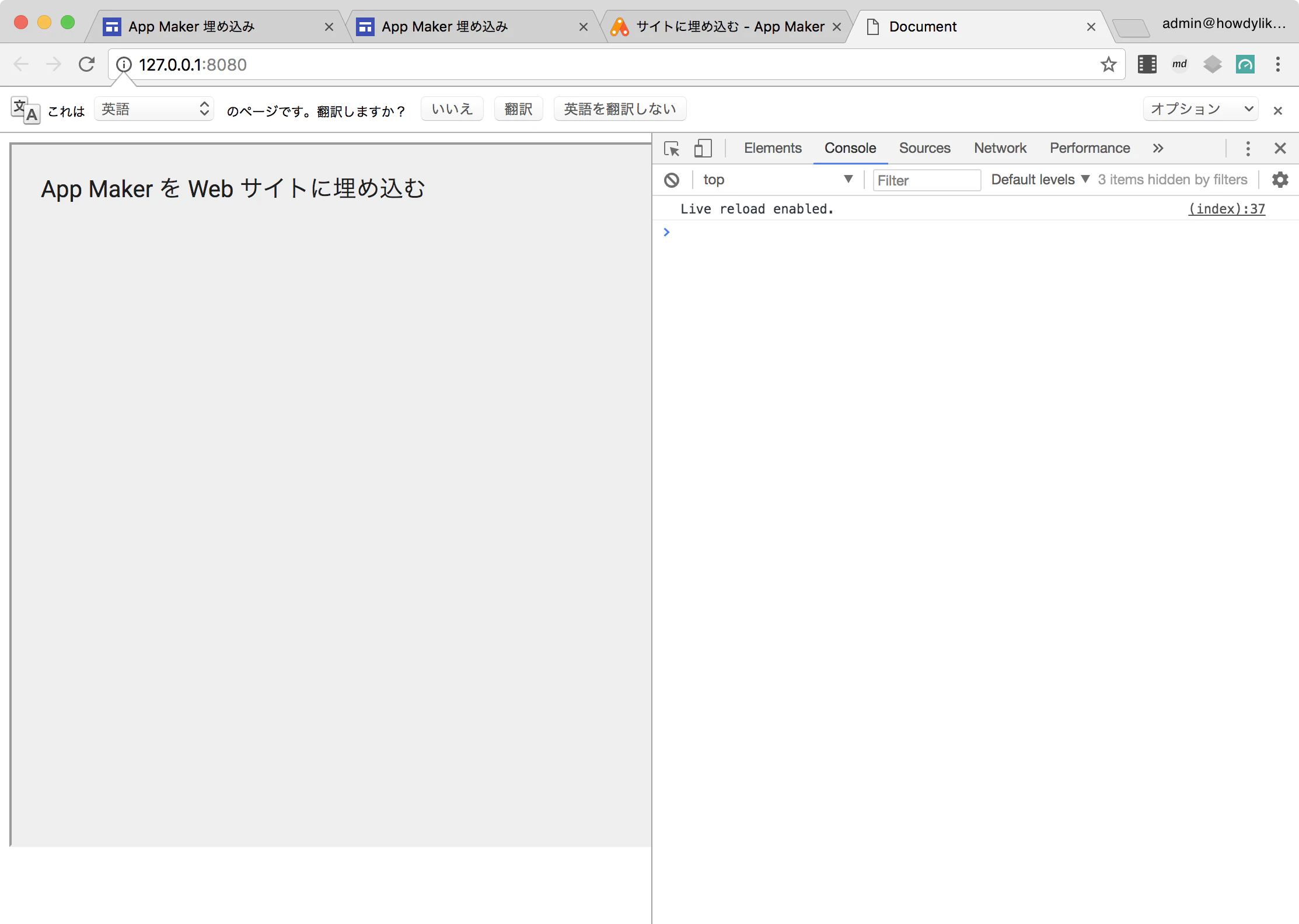Click the film-strip extension icon
Screen dimensions: 1299x924
point(1147,64)
